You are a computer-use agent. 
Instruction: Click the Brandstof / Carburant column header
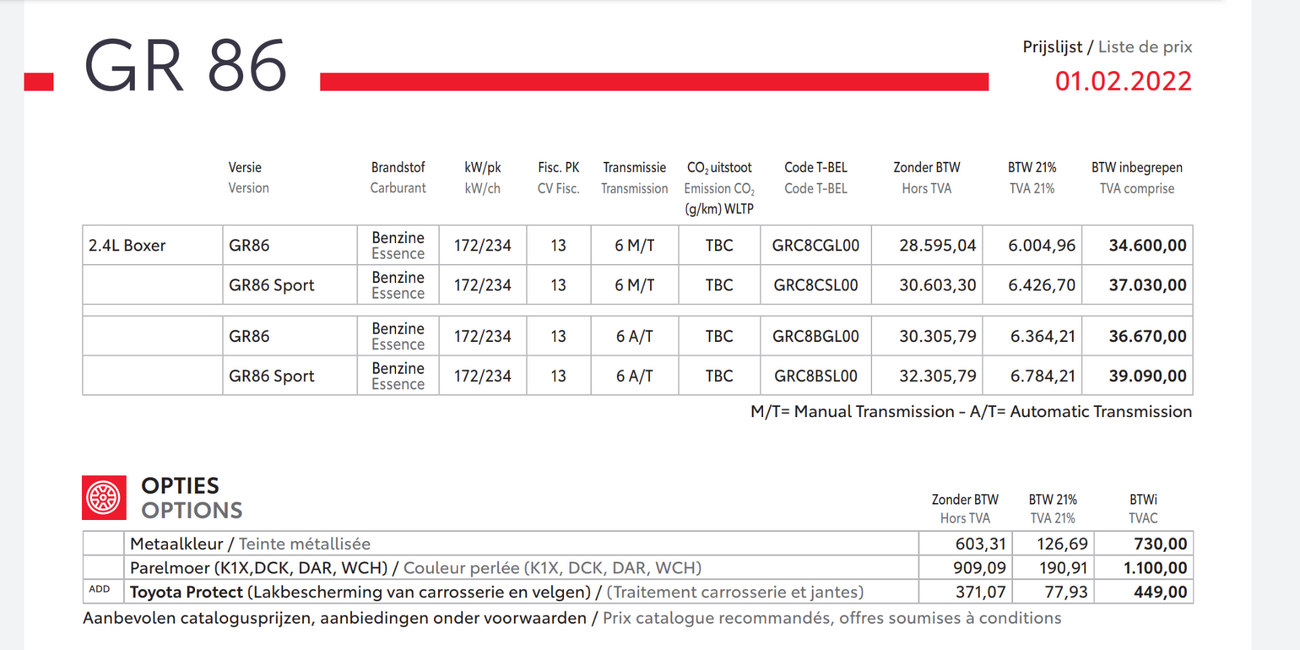[398, 178]
